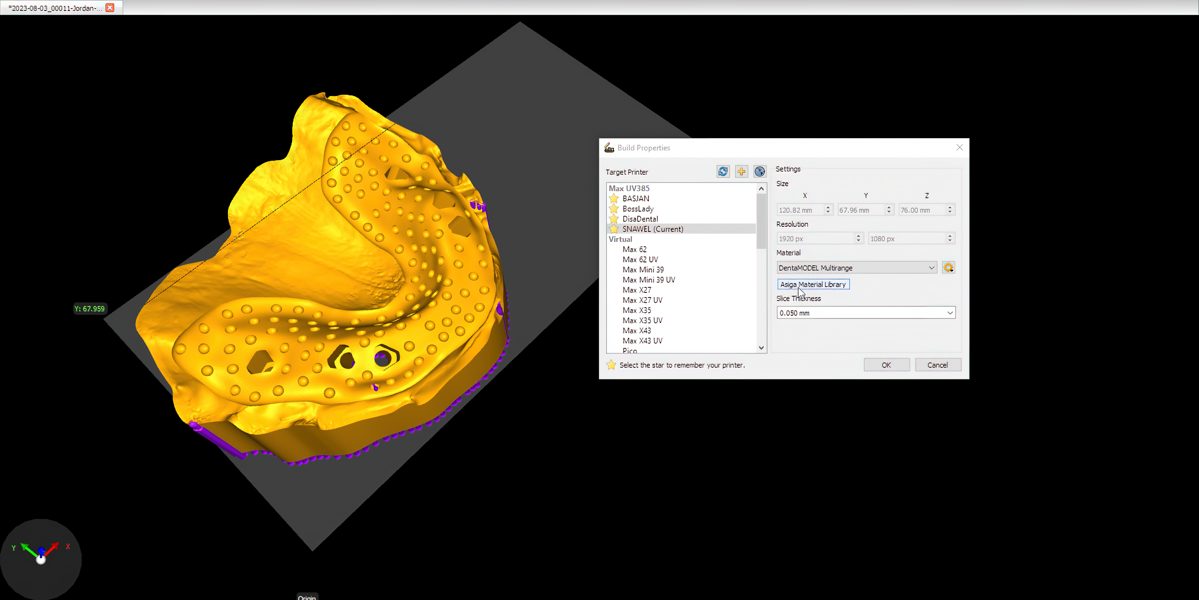Click the star beside BASJAN printer

614,199
